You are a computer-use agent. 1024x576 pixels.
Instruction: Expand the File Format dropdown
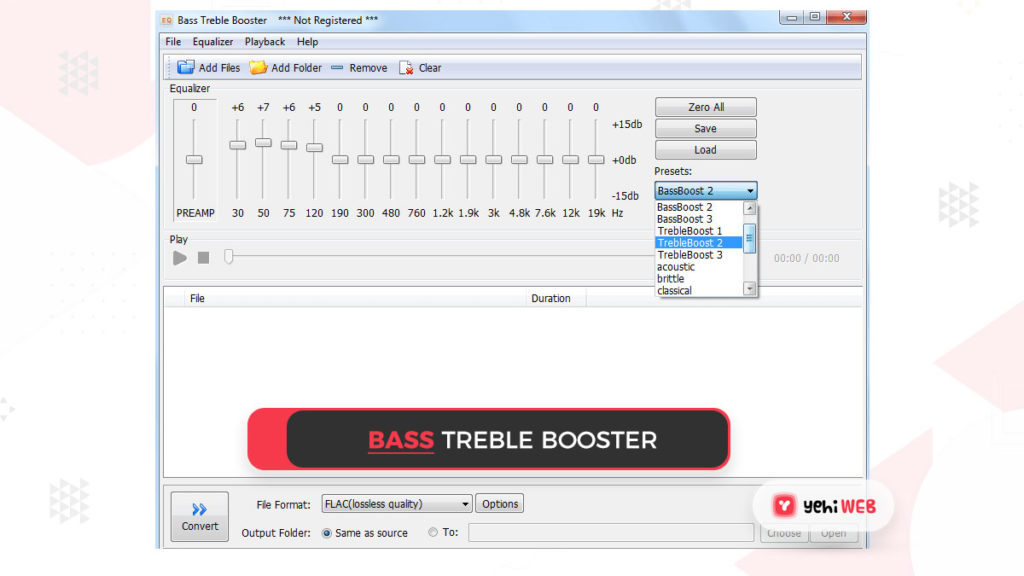pos(465,504)
